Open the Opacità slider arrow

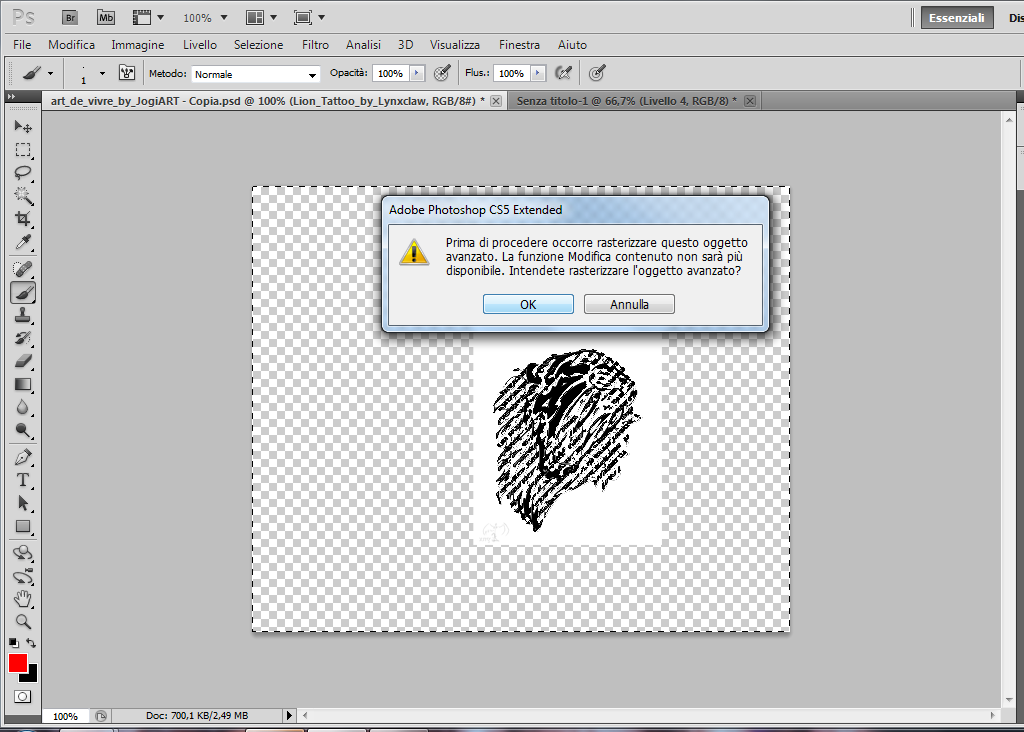[417, 73]
